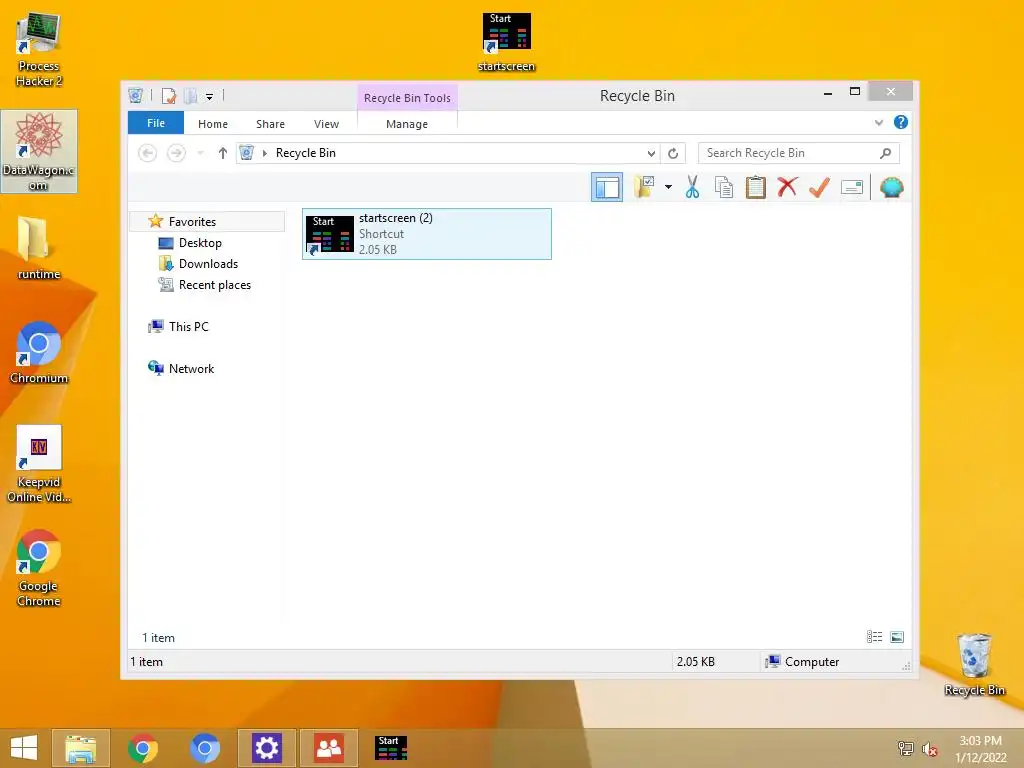1024x768 pixels.
Task: Select the runtime folder on desktop
Action: (39, 248)
